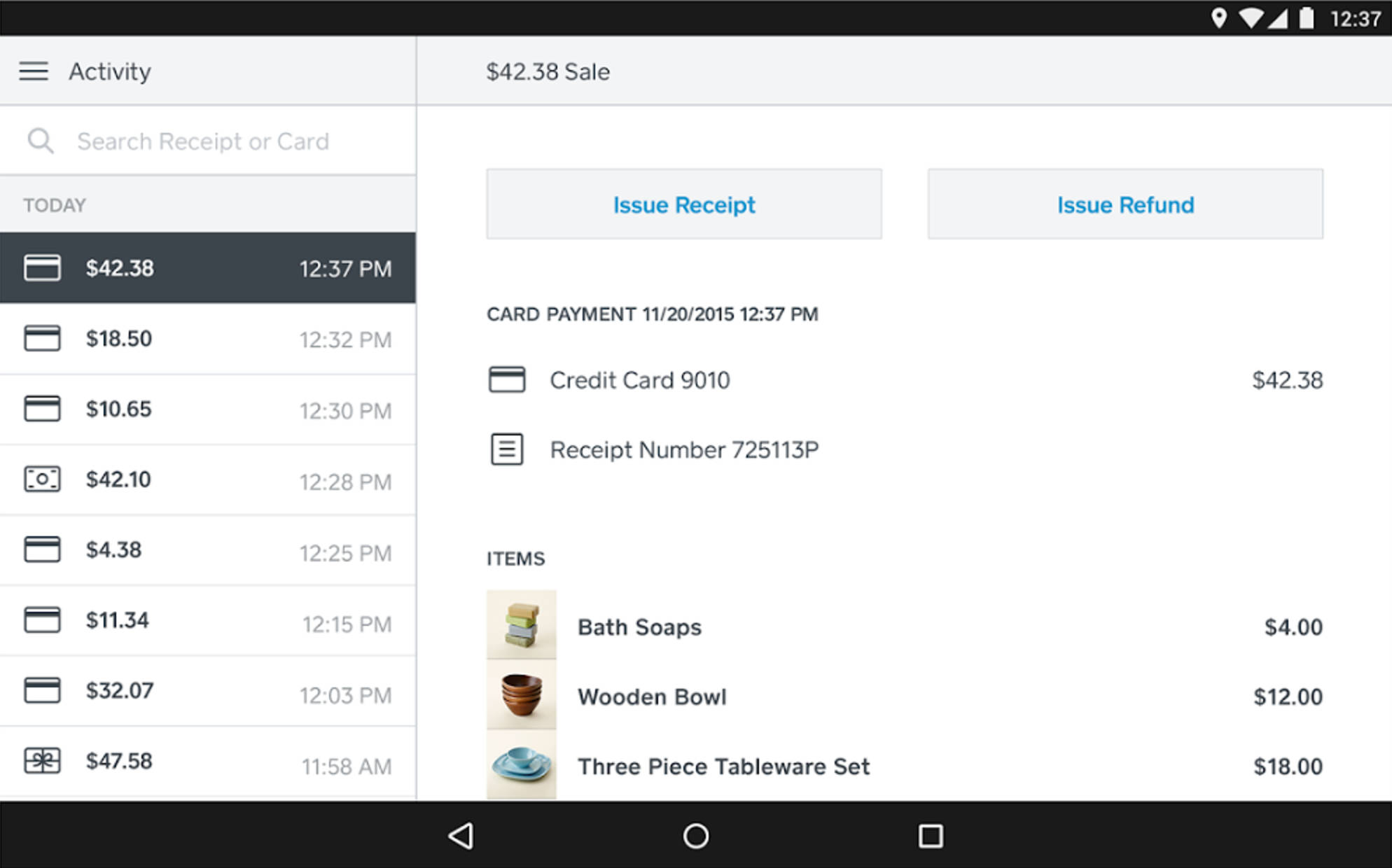Click the Credit Card 9010 card icon

[506, 379]
